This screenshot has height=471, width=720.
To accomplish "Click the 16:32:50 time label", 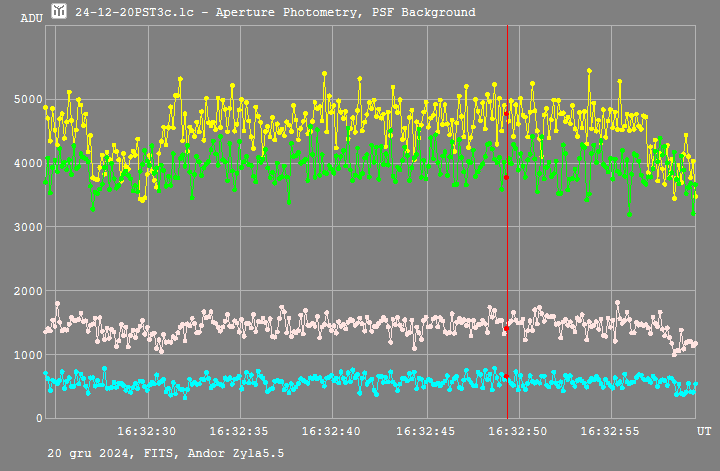I will pos(518,432).
